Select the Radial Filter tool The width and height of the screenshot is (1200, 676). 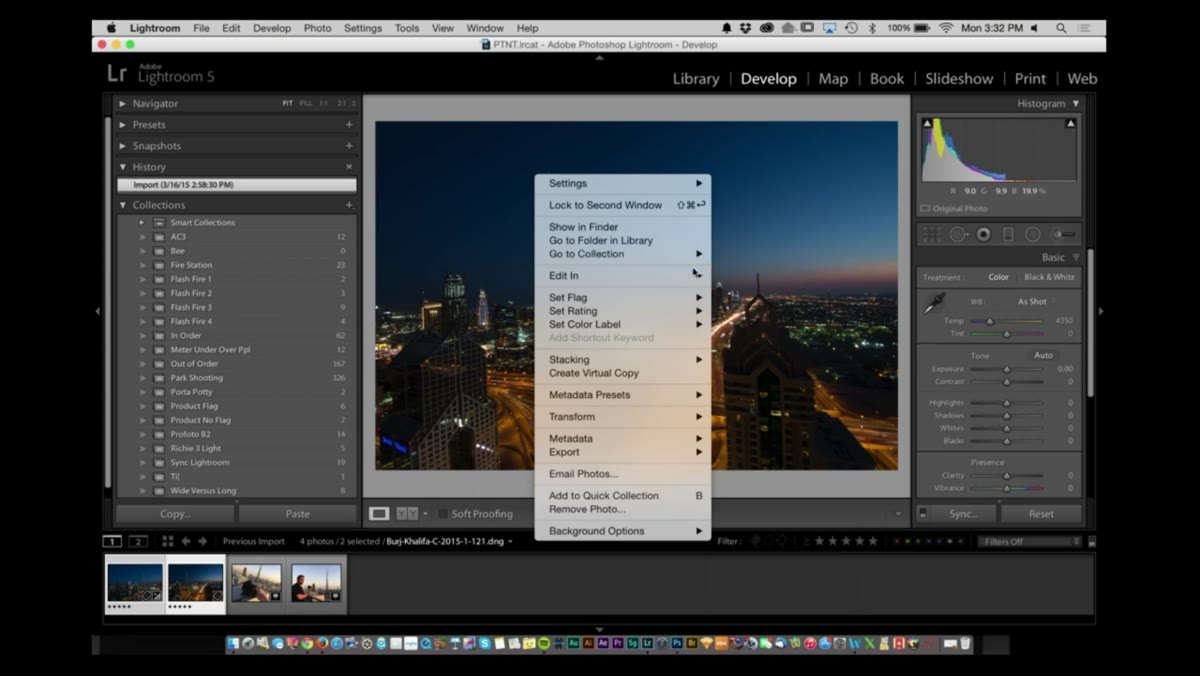tap(1033, 234)
